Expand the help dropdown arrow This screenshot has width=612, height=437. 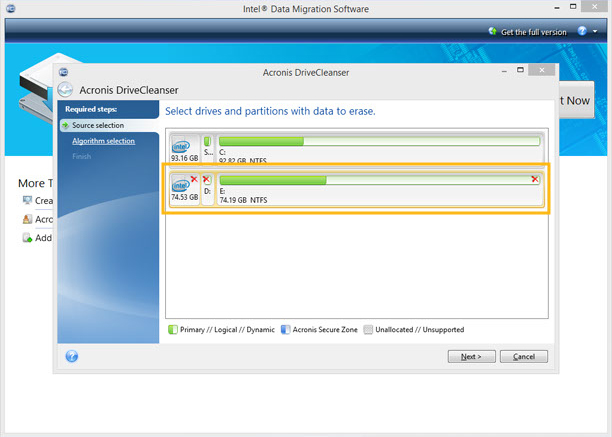point(595,31)
